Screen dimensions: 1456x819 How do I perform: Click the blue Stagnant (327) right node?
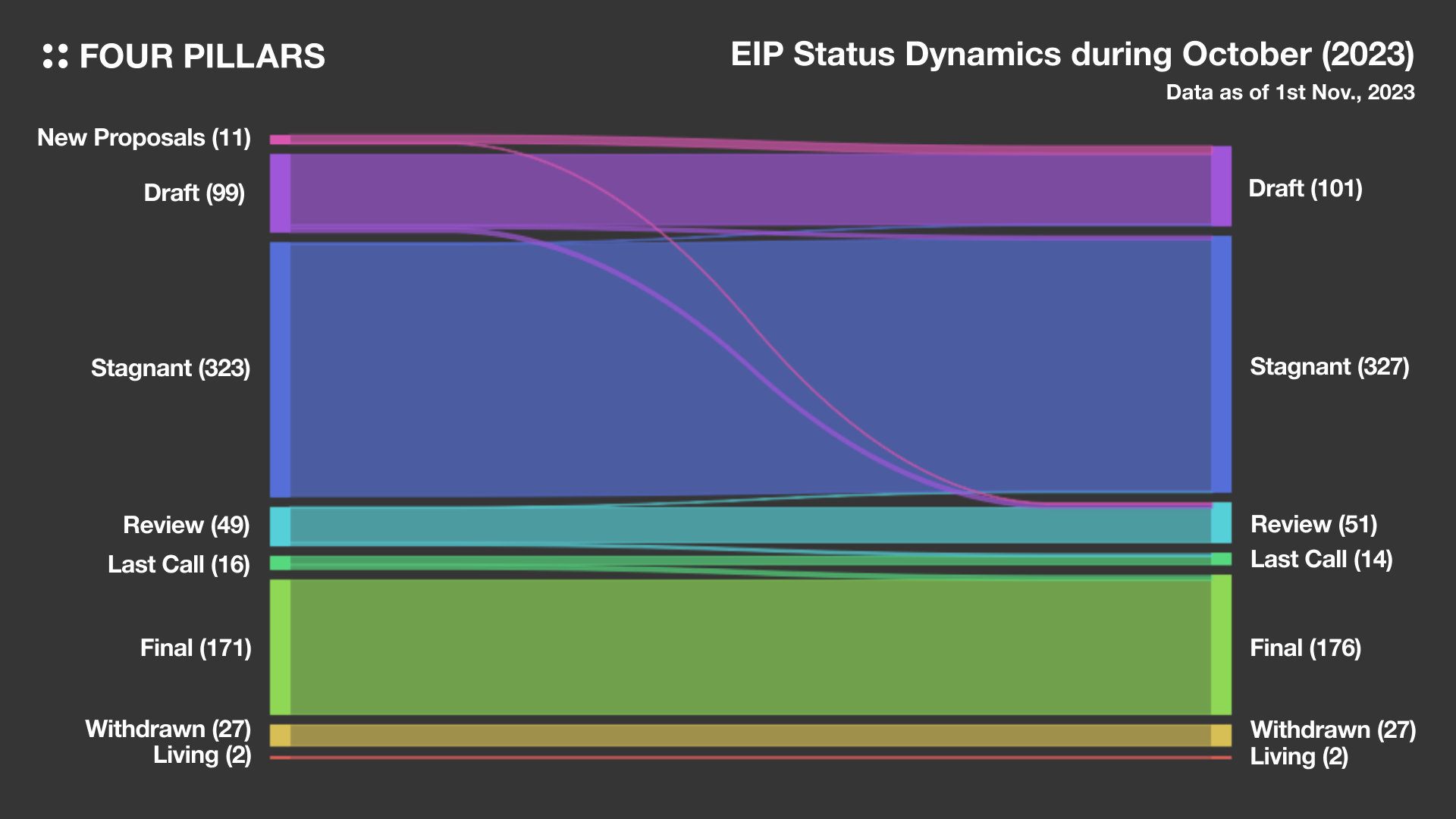1221,364
